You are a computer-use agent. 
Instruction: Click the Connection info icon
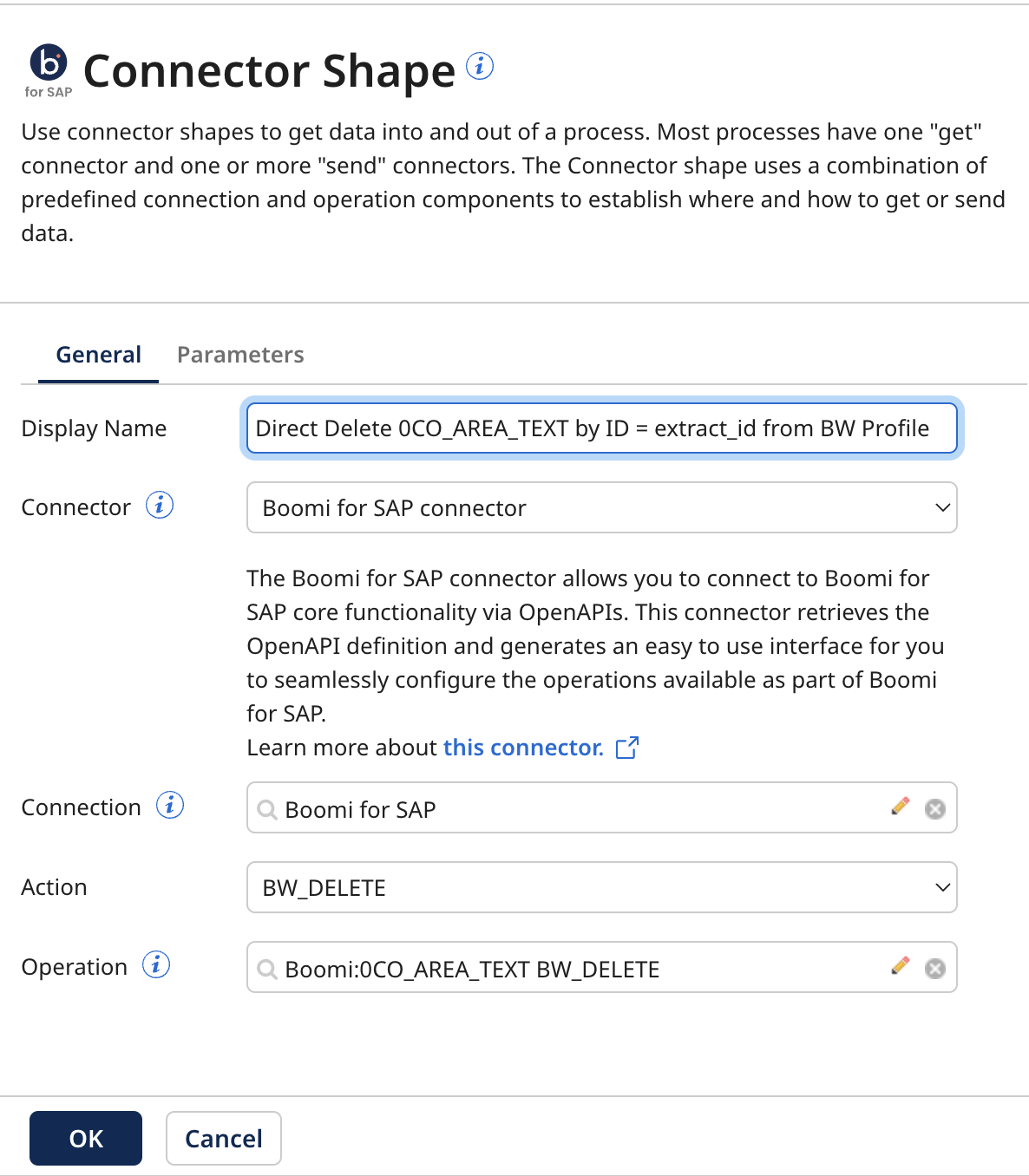171,805
